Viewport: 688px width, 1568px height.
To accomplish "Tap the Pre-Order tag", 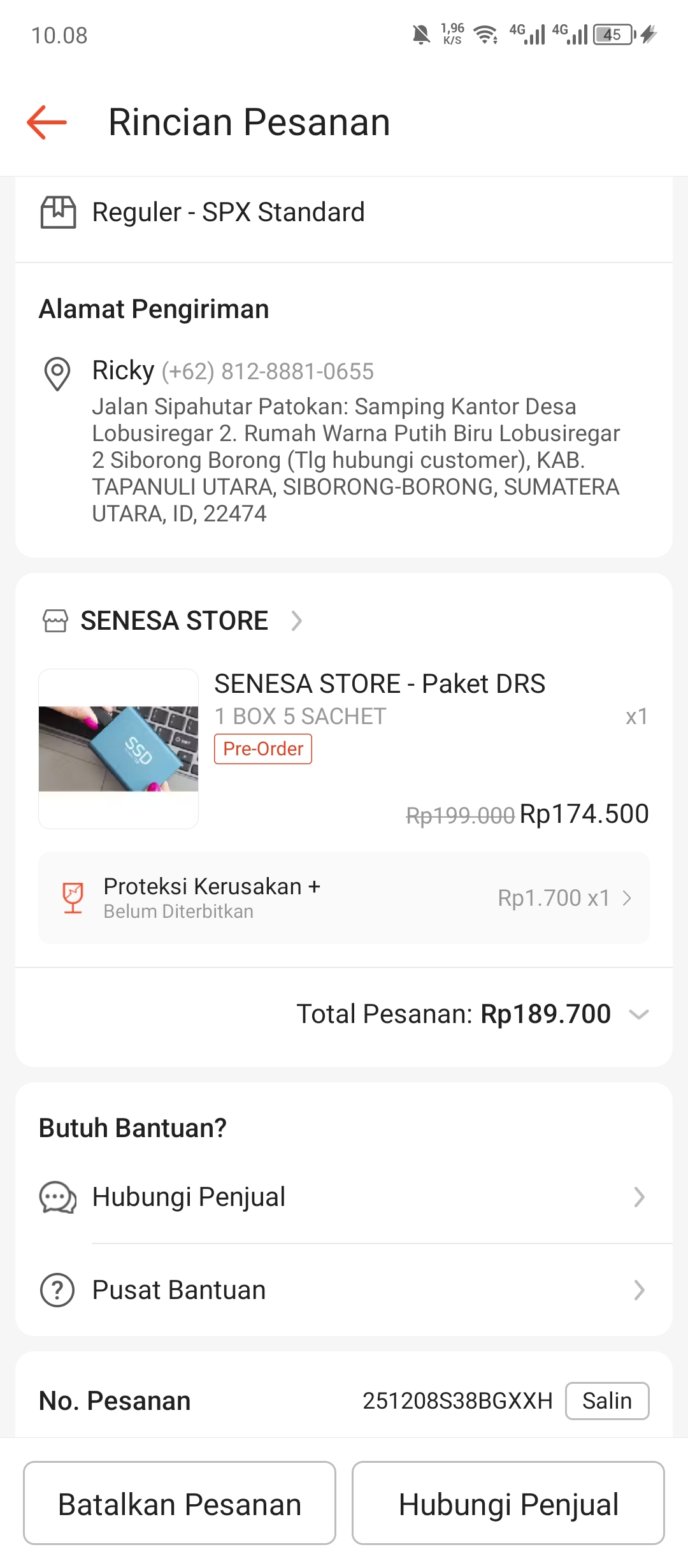I will tap(263, 749).
